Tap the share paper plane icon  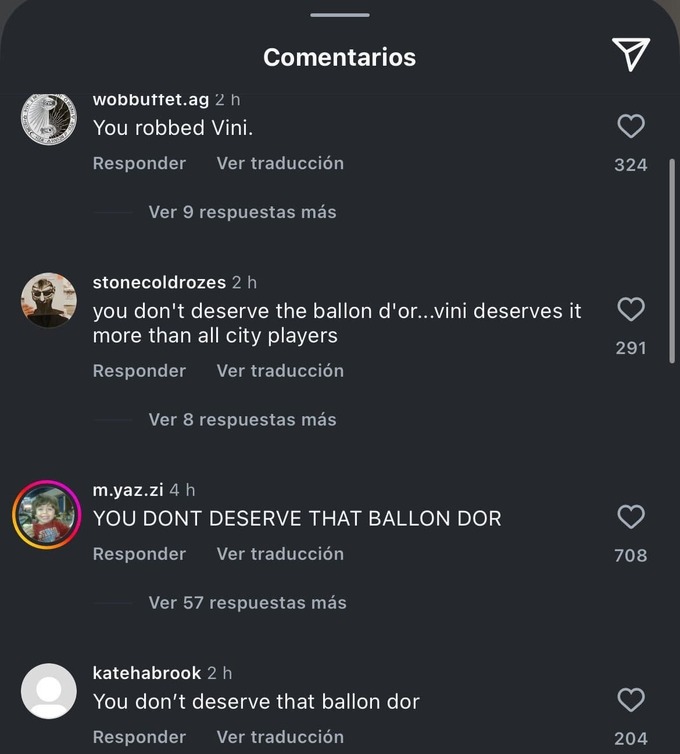[631, 54]
